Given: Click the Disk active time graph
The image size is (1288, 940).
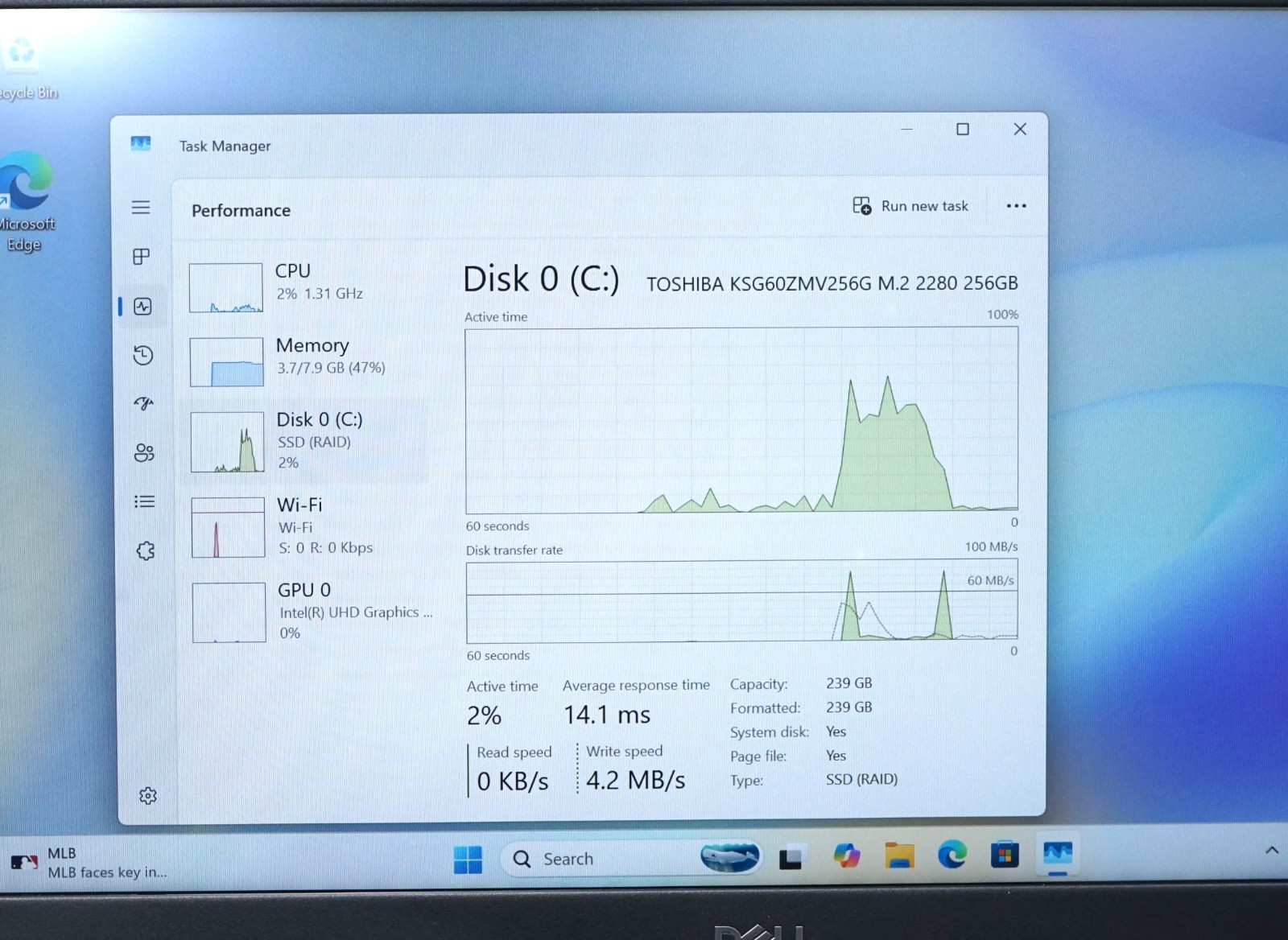Looking at the screenshot, I should coord(741,419).
